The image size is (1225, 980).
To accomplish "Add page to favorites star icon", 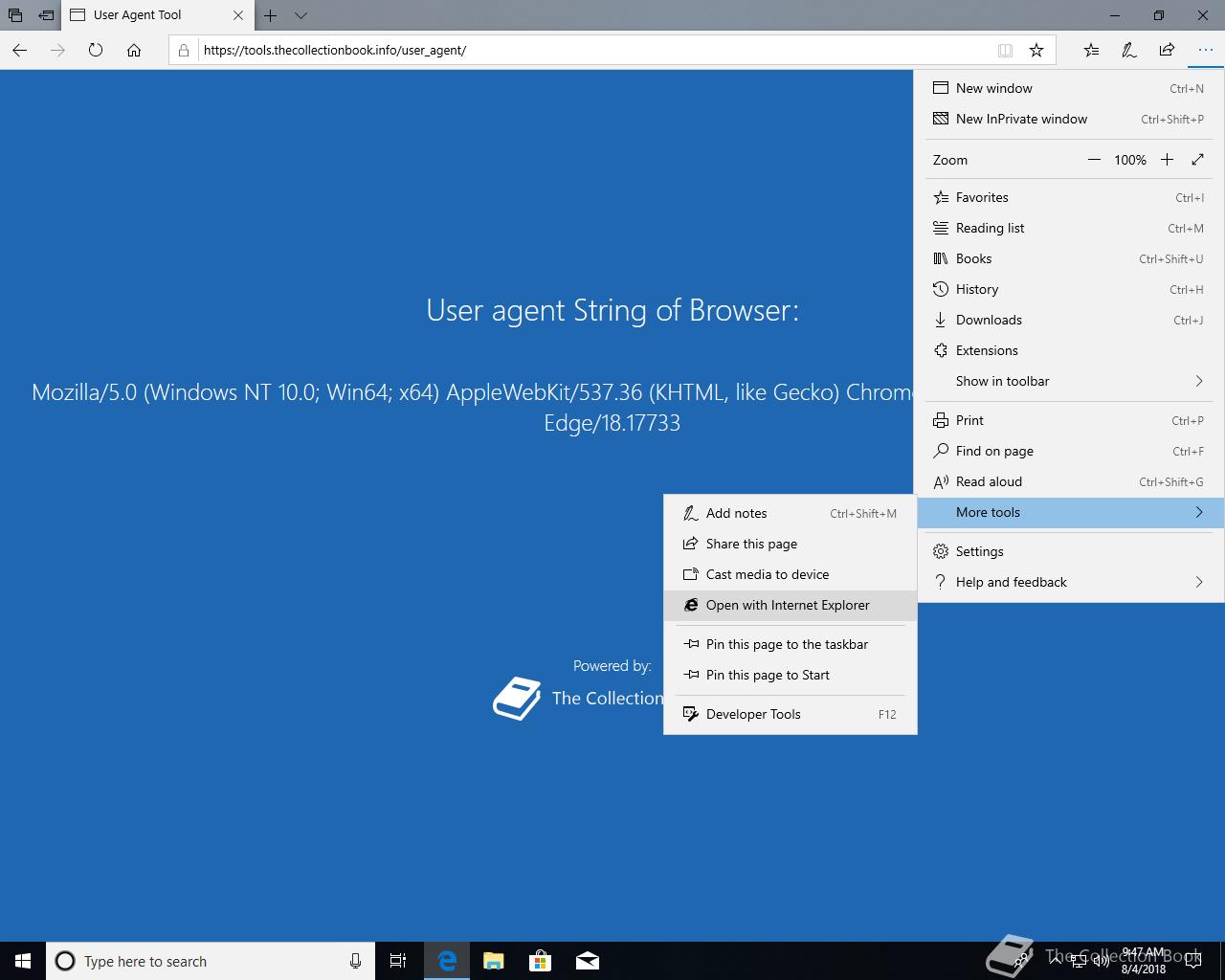I will coord(1036,50).
